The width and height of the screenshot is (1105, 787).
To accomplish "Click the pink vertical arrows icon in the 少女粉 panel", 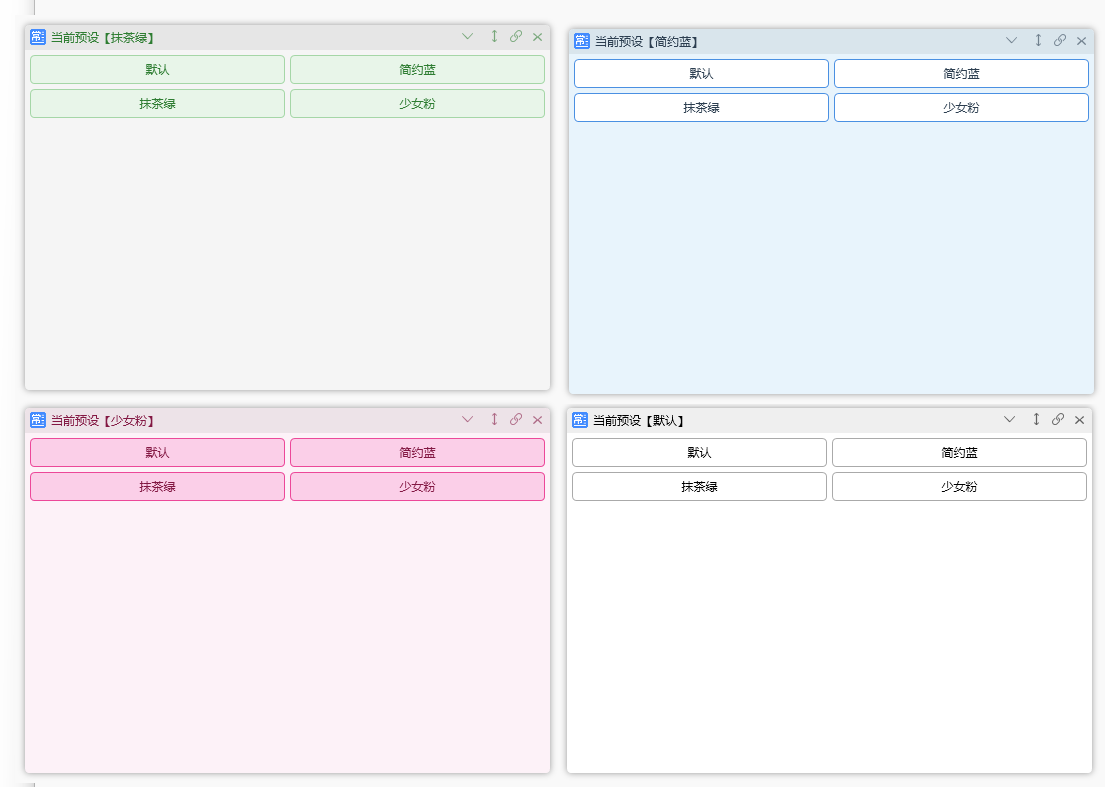I will [494, 420].
